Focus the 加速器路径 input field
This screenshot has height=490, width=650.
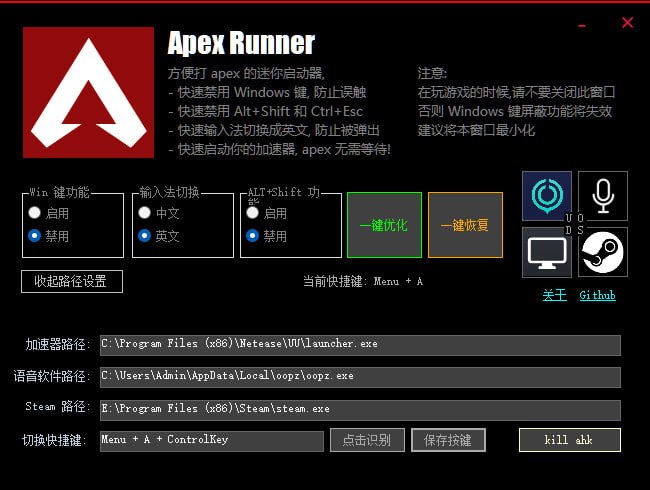tap(360, 345)
